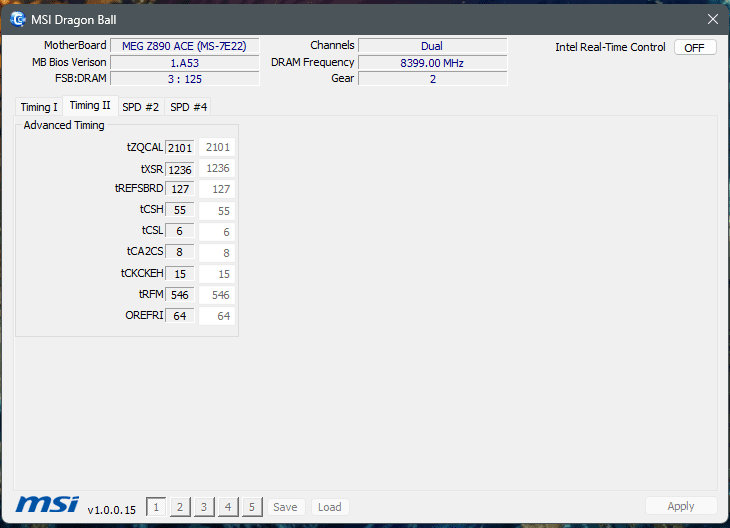Toggle Intel Real-Time Control OFF switch
Viewport: 730px width, 528px height.
pos(695,47)
